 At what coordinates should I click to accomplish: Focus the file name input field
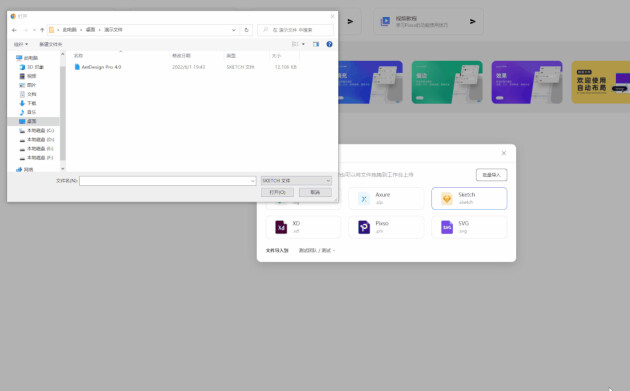[x=168, y=181]
